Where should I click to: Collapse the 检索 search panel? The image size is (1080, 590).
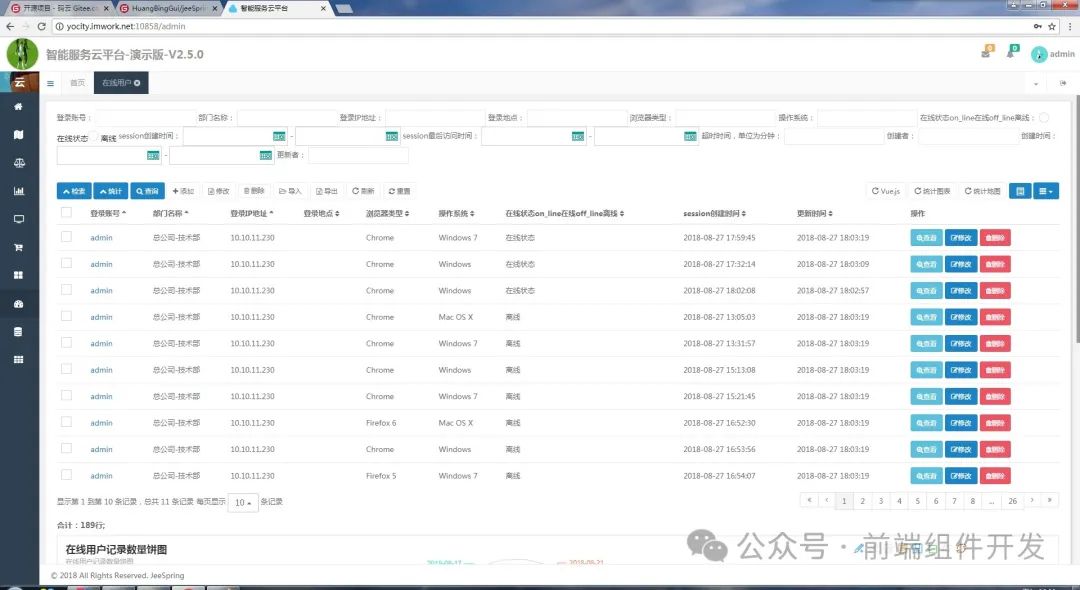[73, 190]
